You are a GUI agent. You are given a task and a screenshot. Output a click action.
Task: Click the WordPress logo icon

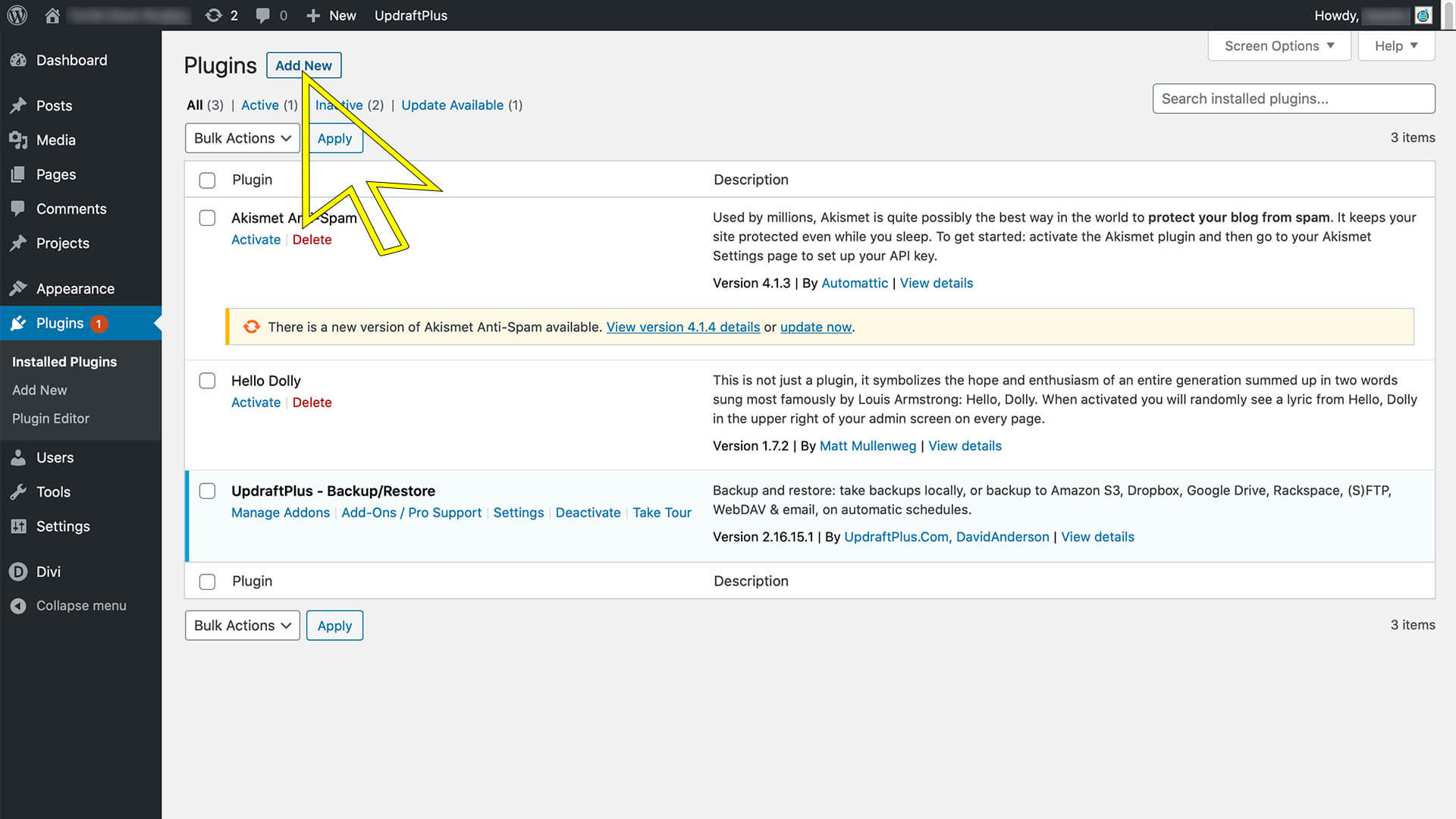click(19, 15)
